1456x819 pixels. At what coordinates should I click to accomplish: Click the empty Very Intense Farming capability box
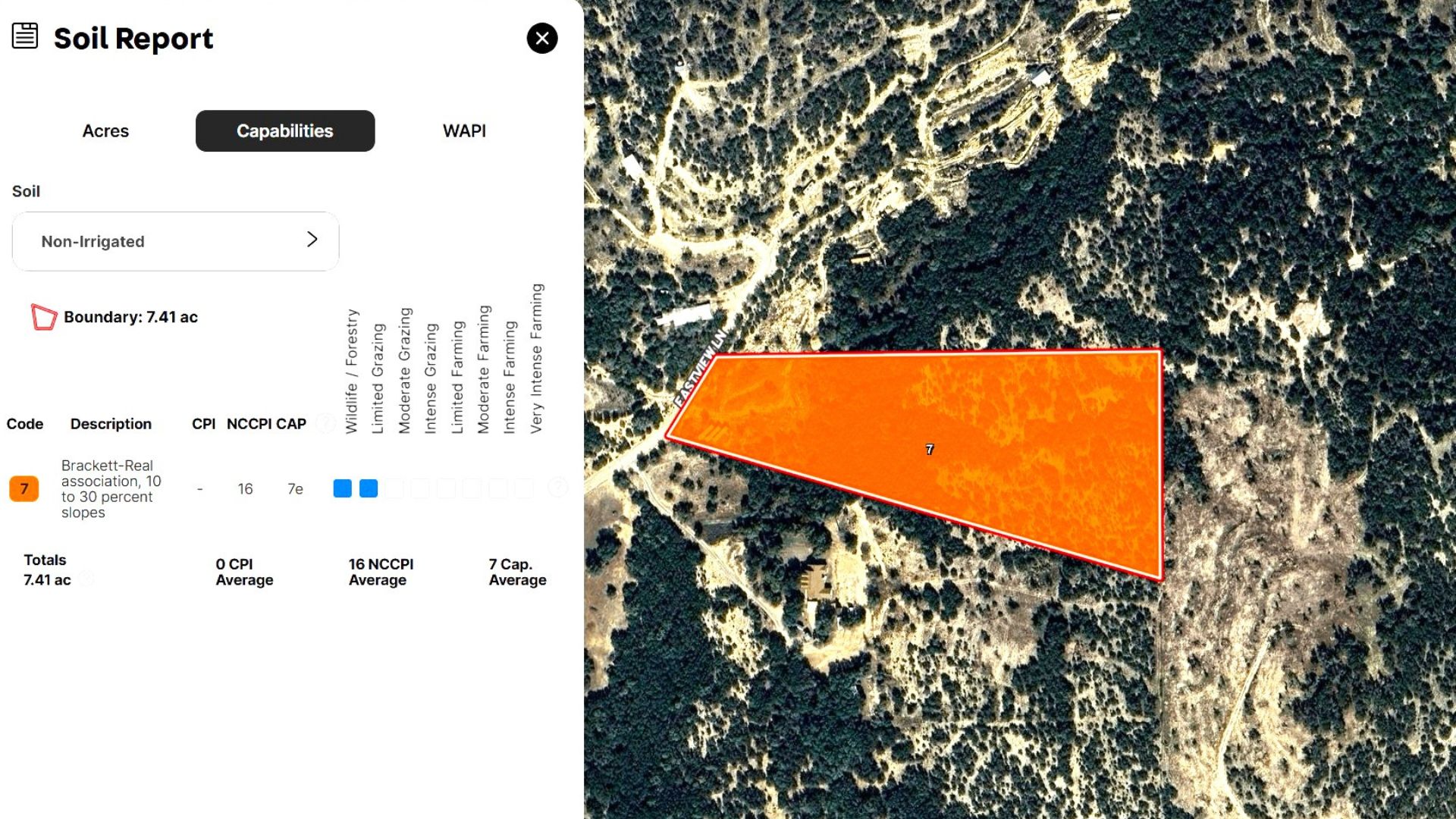coord(524,488)
